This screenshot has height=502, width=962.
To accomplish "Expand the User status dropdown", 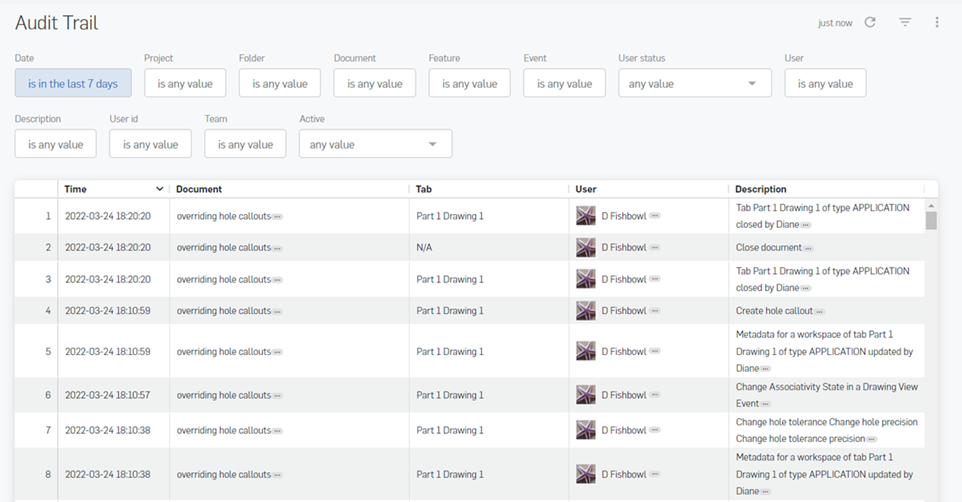I will click(x=752, y=84).
